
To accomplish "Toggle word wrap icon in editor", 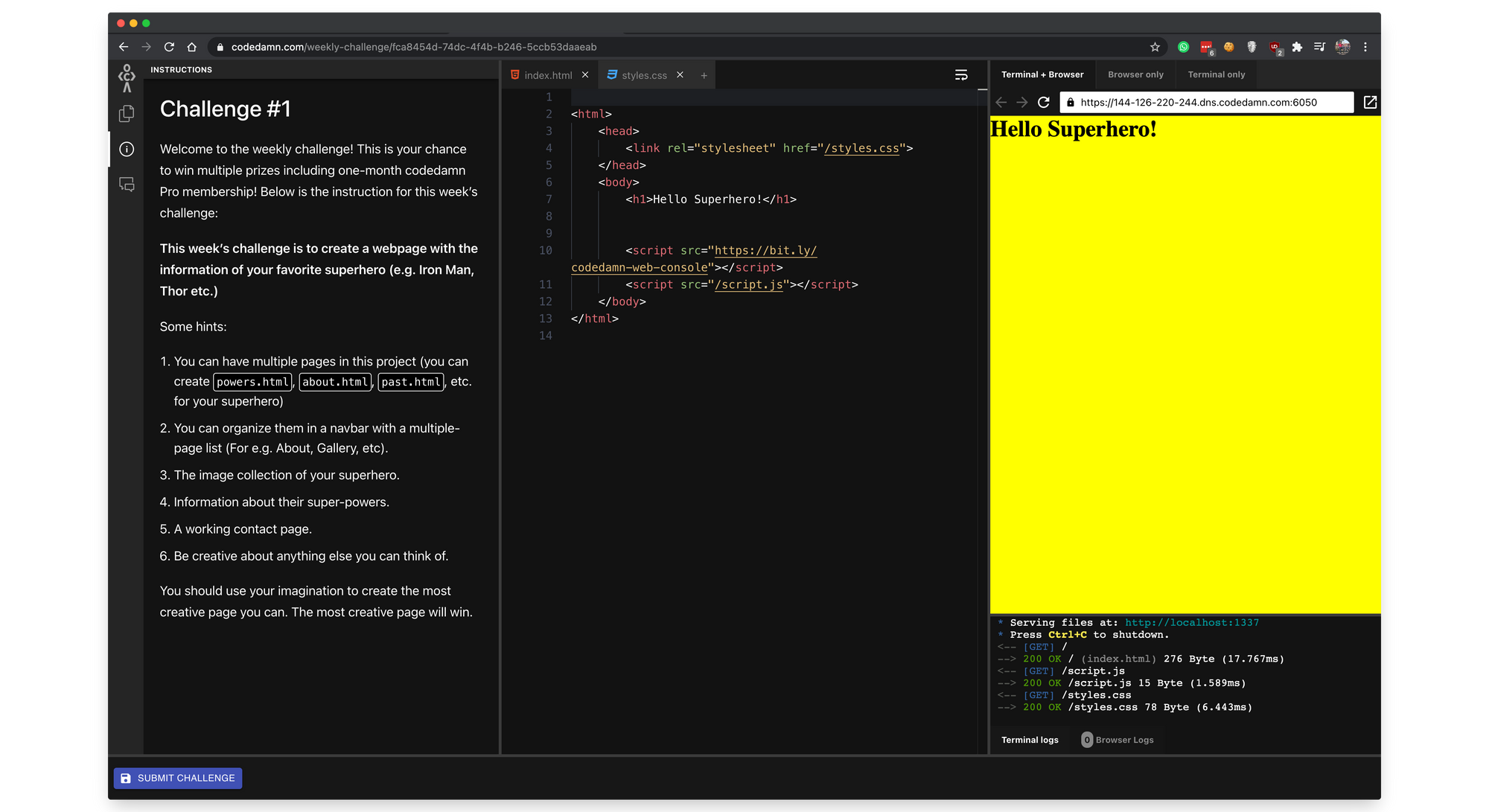I will (x=961, y=74).
